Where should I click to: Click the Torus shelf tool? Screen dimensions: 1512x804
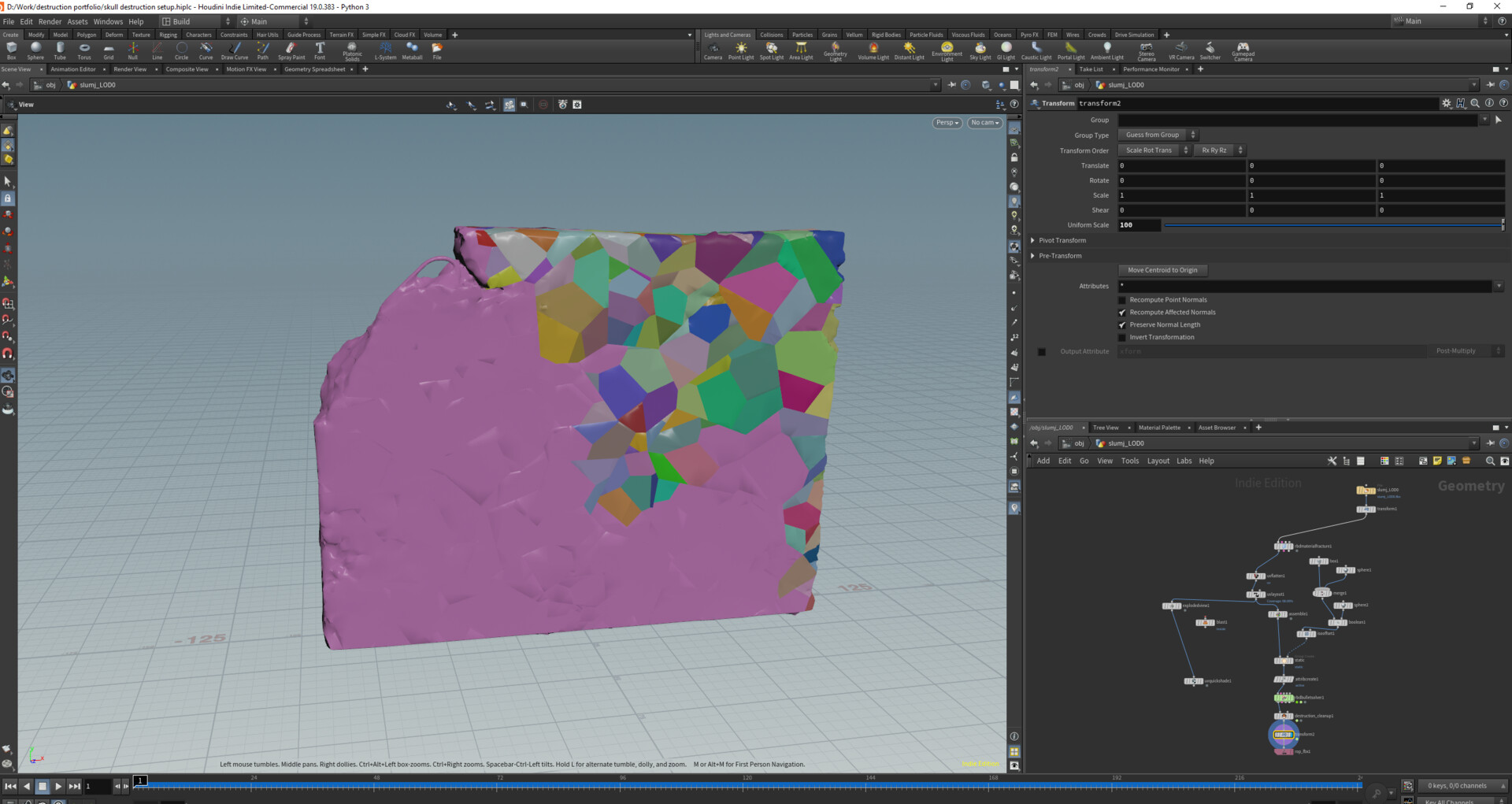click(x=84, y=50)
